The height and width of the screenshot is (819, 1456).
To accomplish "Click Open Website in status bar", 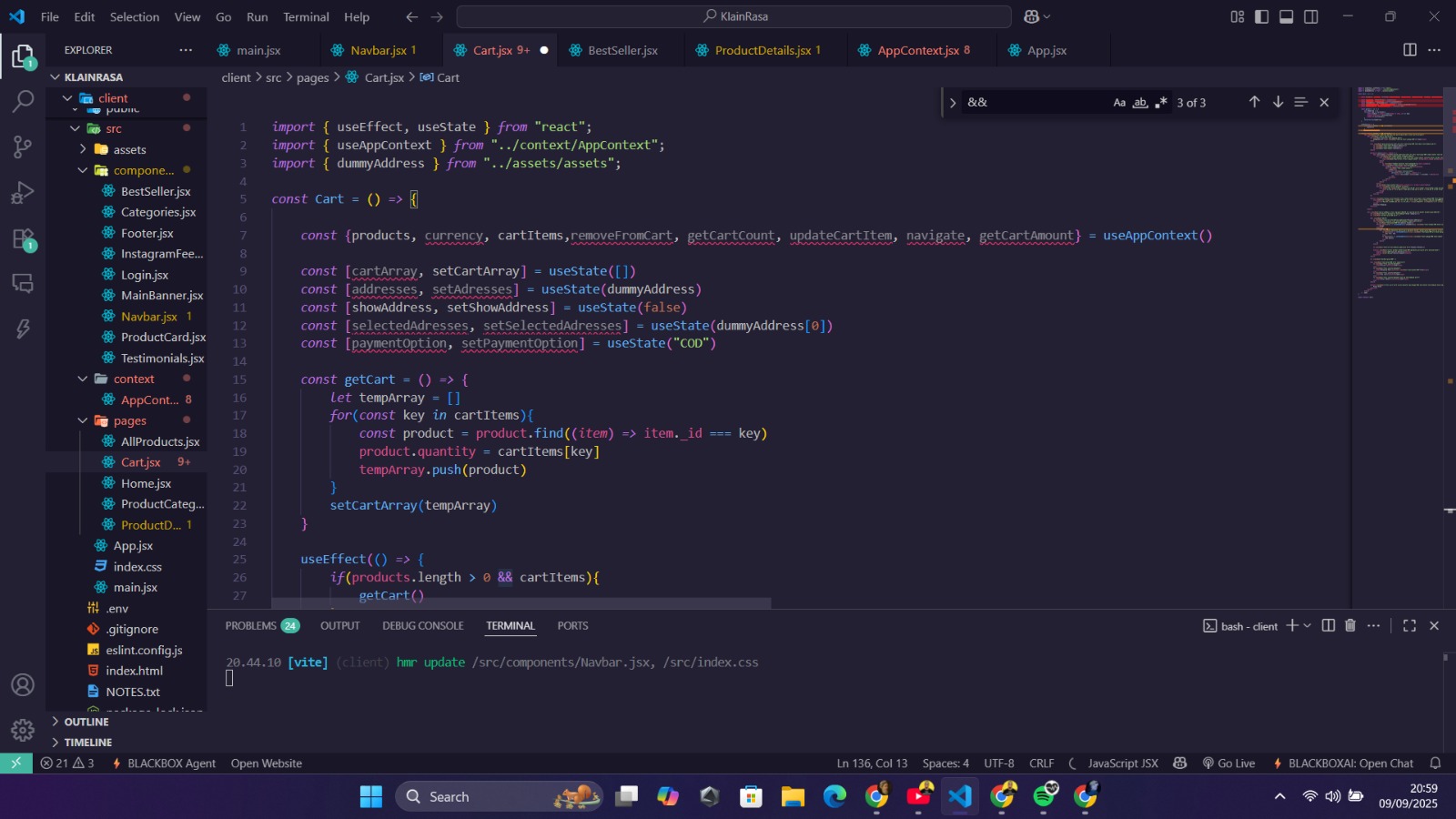I will 266,763.
